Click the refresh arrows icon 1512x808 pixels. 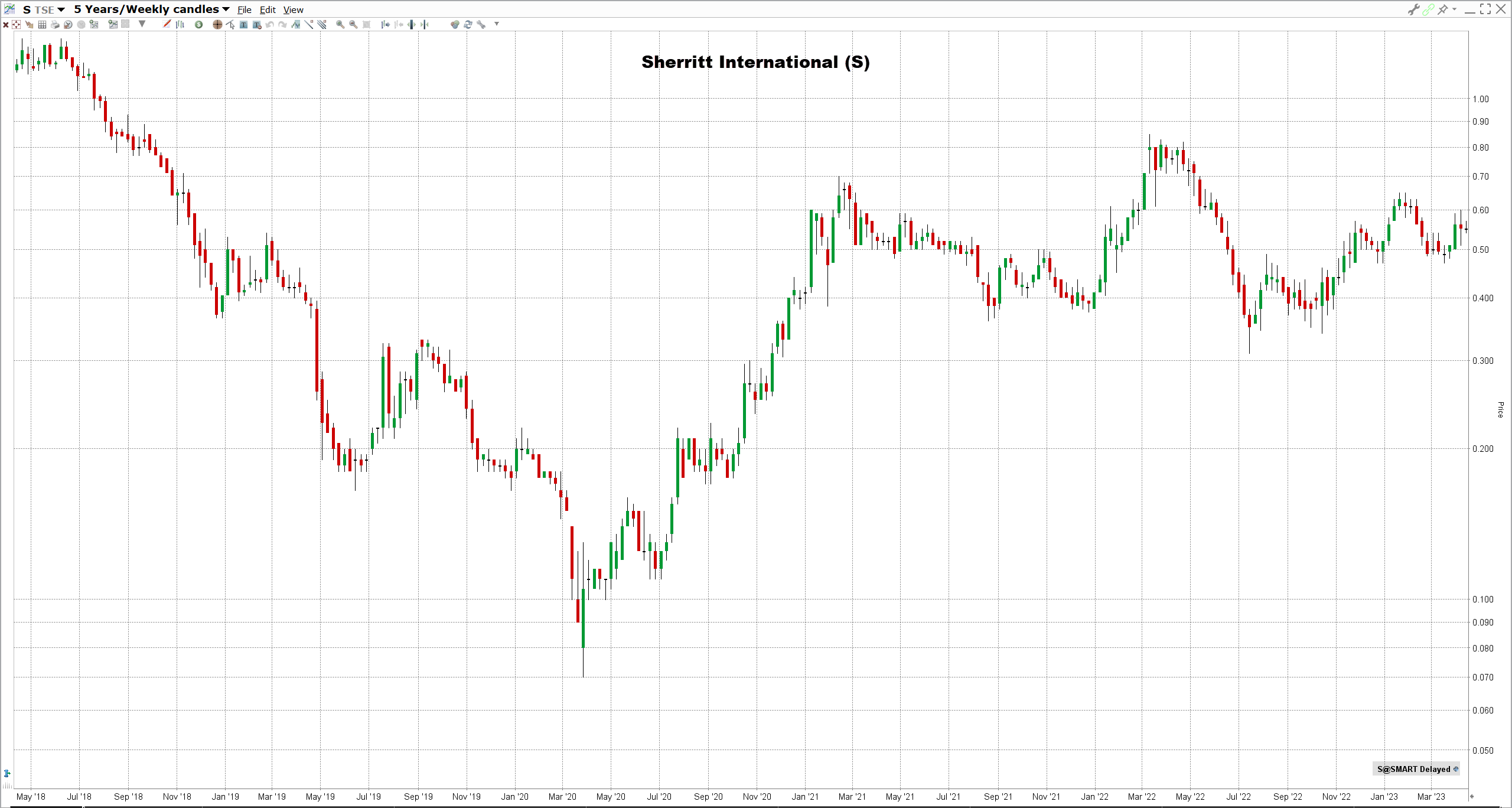(468, 24)
